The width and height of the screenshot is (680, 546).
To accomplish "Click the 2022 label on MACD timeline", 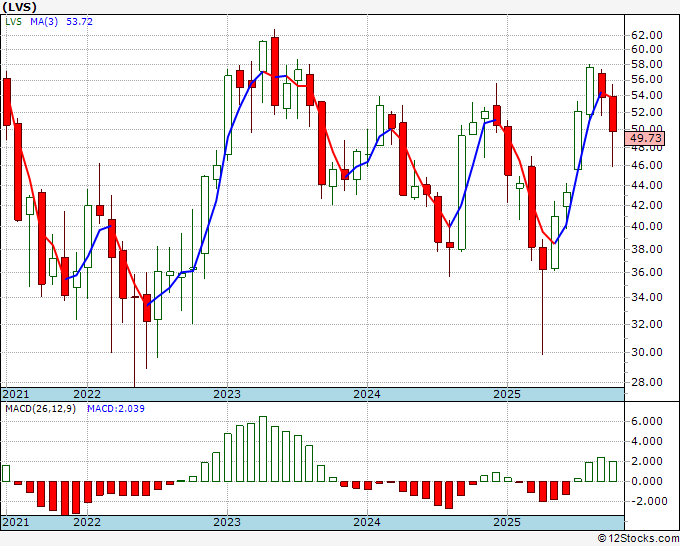I will [x=87, y=522].
